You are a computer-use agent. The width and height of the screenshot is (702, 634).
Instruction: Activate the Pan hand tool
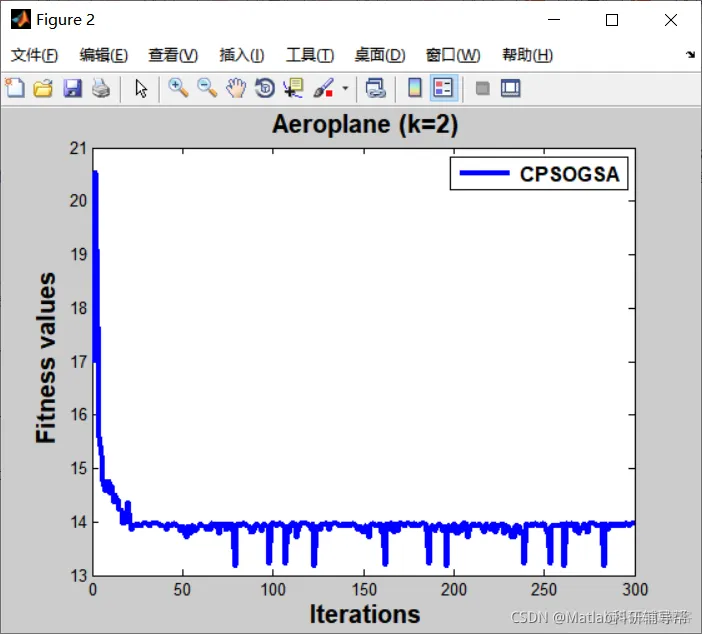[x=236, y=88]
